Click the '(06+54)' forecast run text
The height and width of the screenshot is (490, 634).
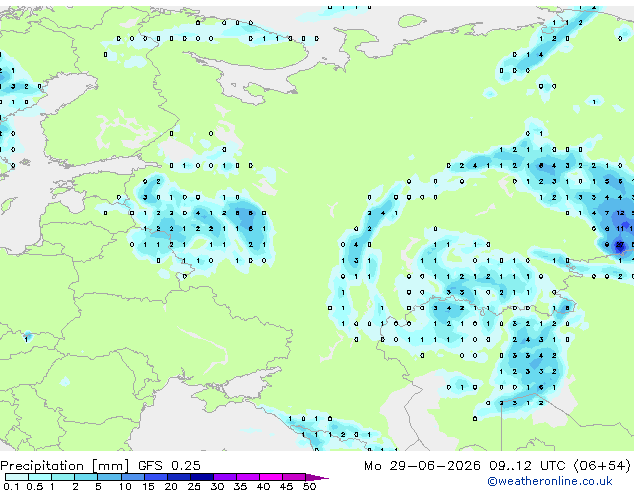point(602,466)
